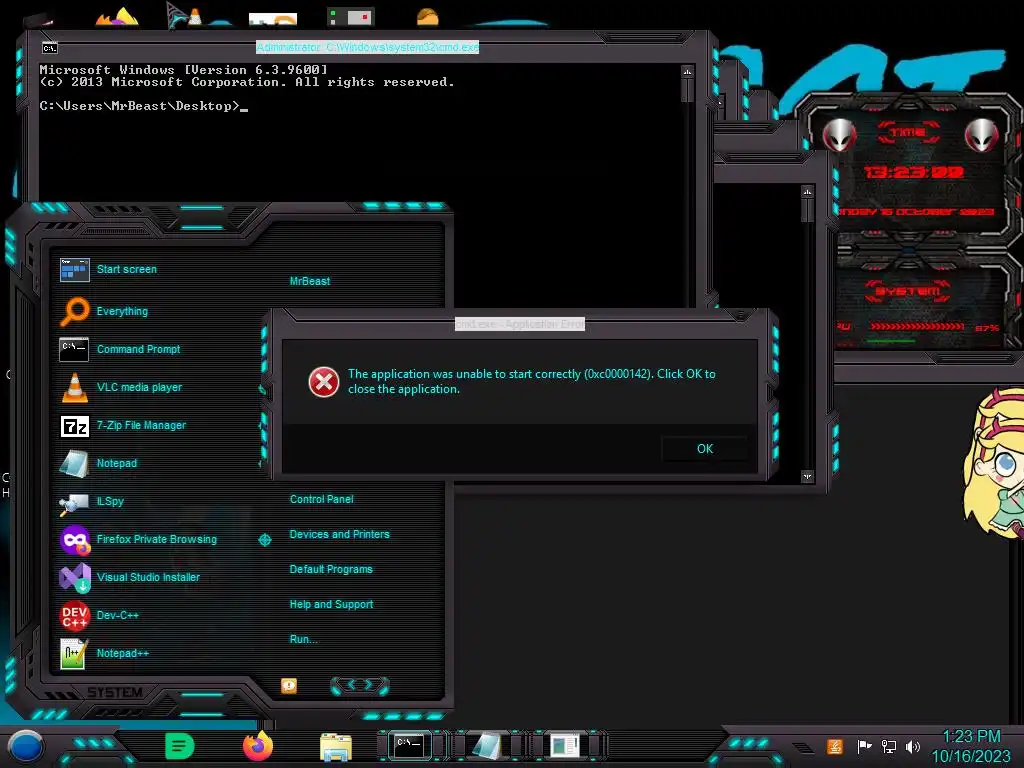This screenshot has height=768, width=1024.
Task: Select Start screen label in start menu
Action: tap(127, 269)
